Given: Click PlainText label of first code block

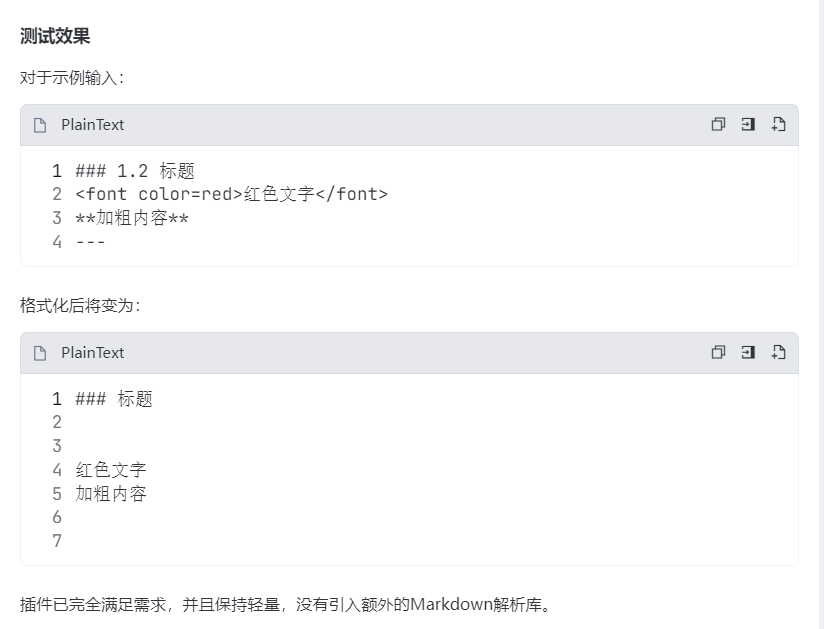Looking at the screenshot, I should (92, 125).
